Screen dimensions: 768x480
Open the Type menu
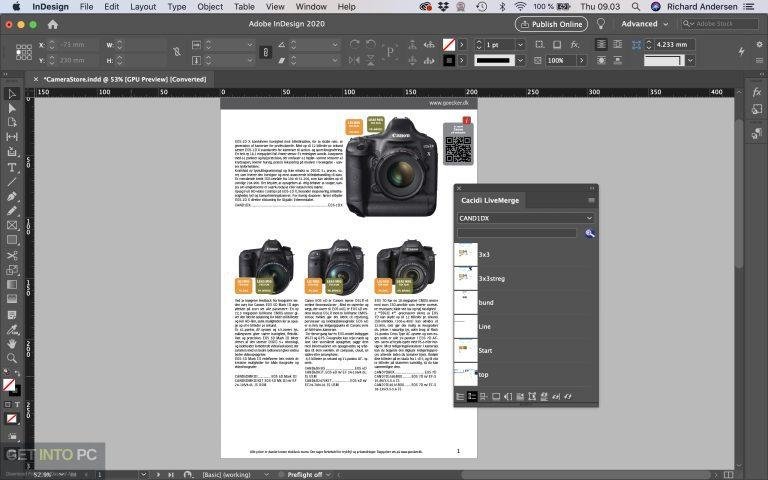pos(177,7)
